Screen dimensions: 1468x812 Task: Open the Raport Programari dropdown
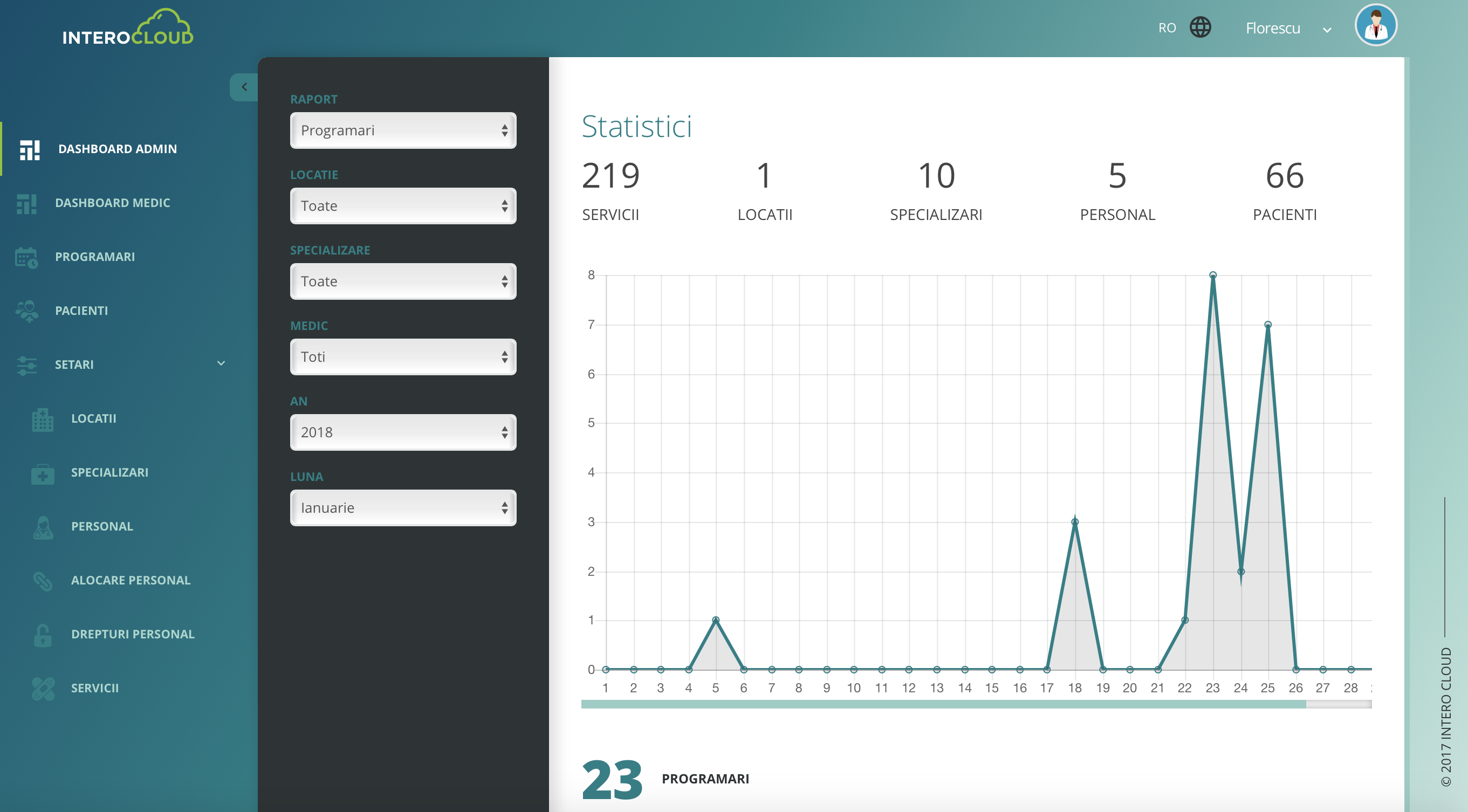point(403,130)
